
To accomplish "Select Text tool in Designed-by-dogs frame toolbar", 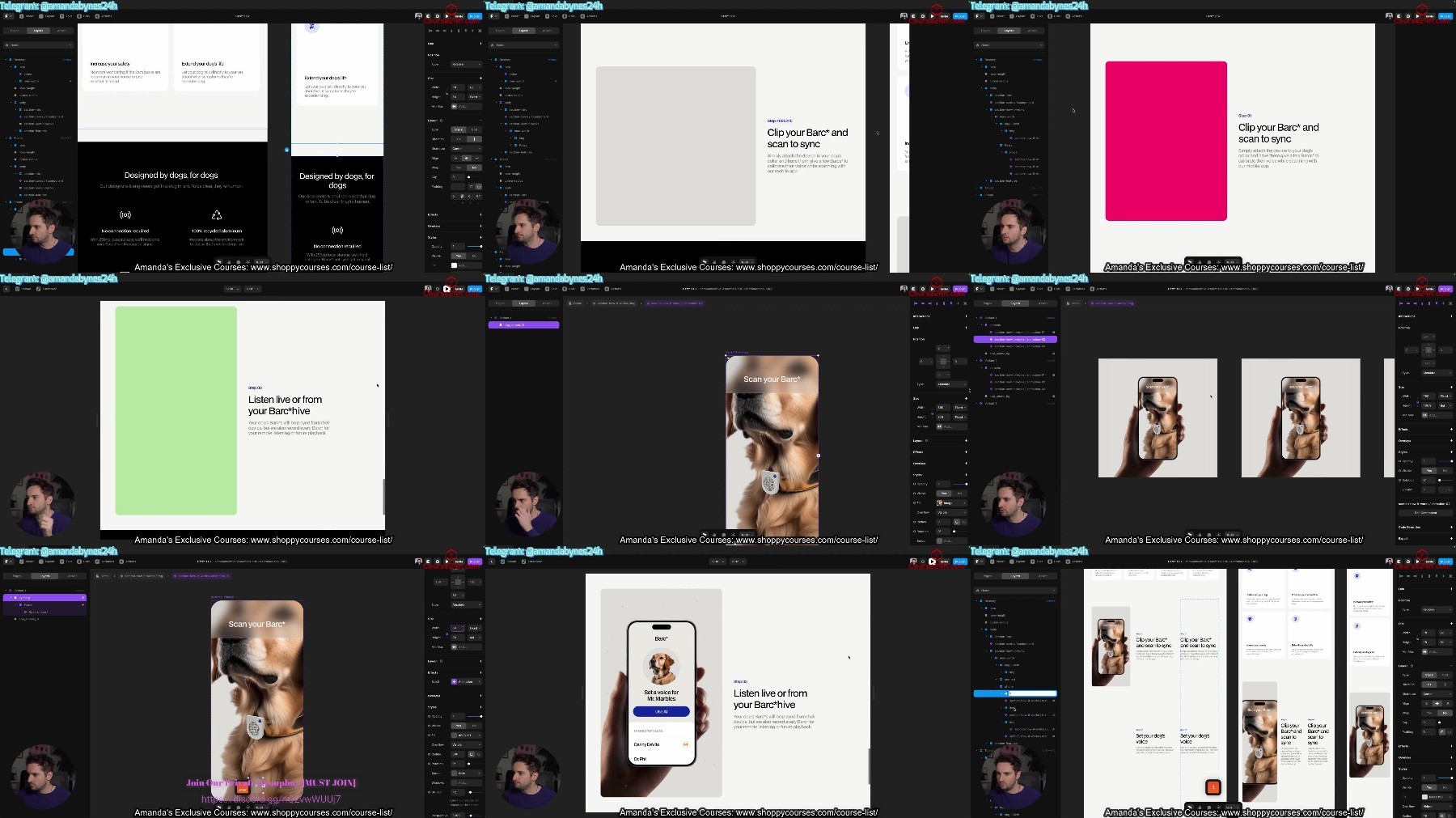I will (x=66, y=16).
